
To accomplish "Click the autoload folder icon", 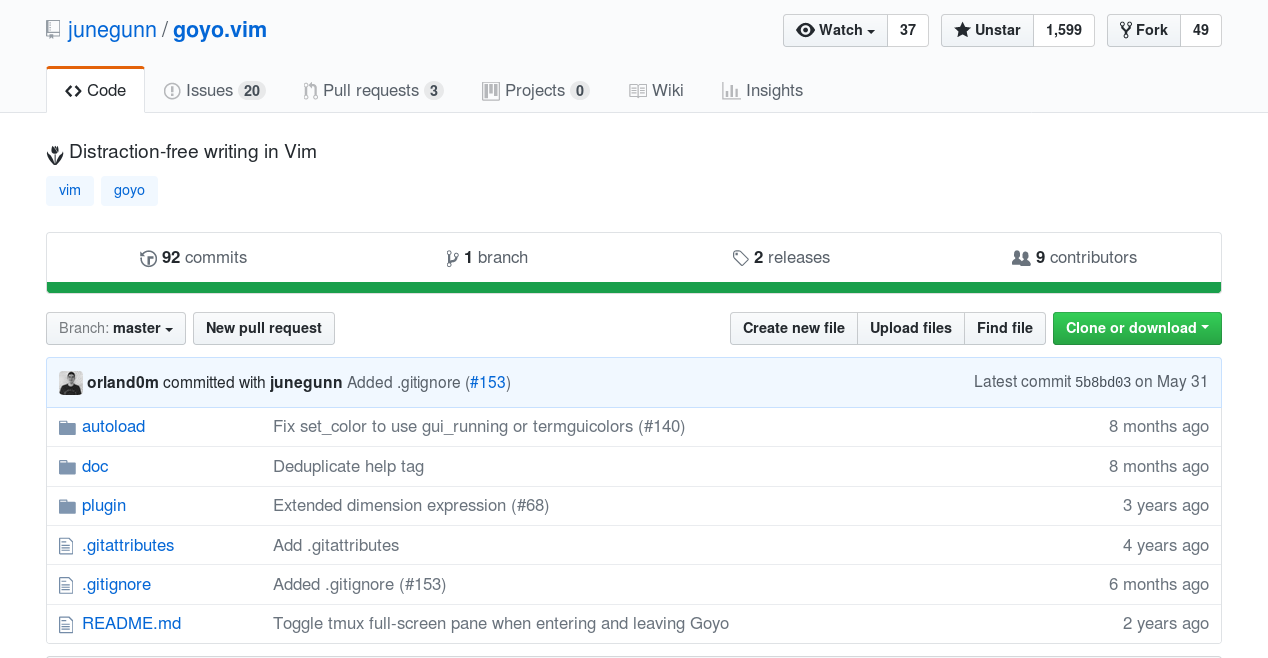I will [x=67, y=427].
